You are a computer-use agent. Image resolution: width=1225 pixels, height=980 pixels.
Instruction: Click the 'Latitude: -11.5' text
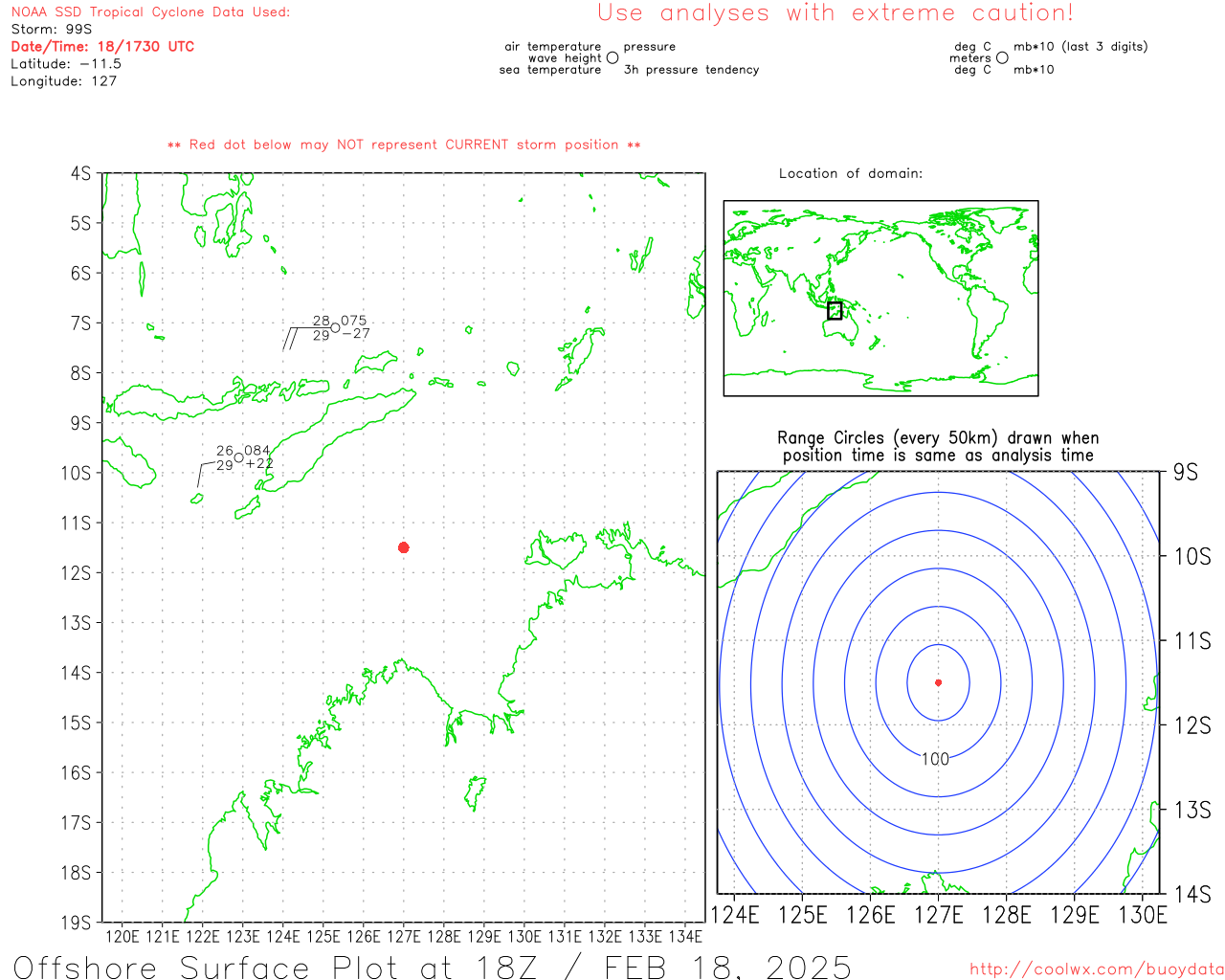[x=66, y=64]
